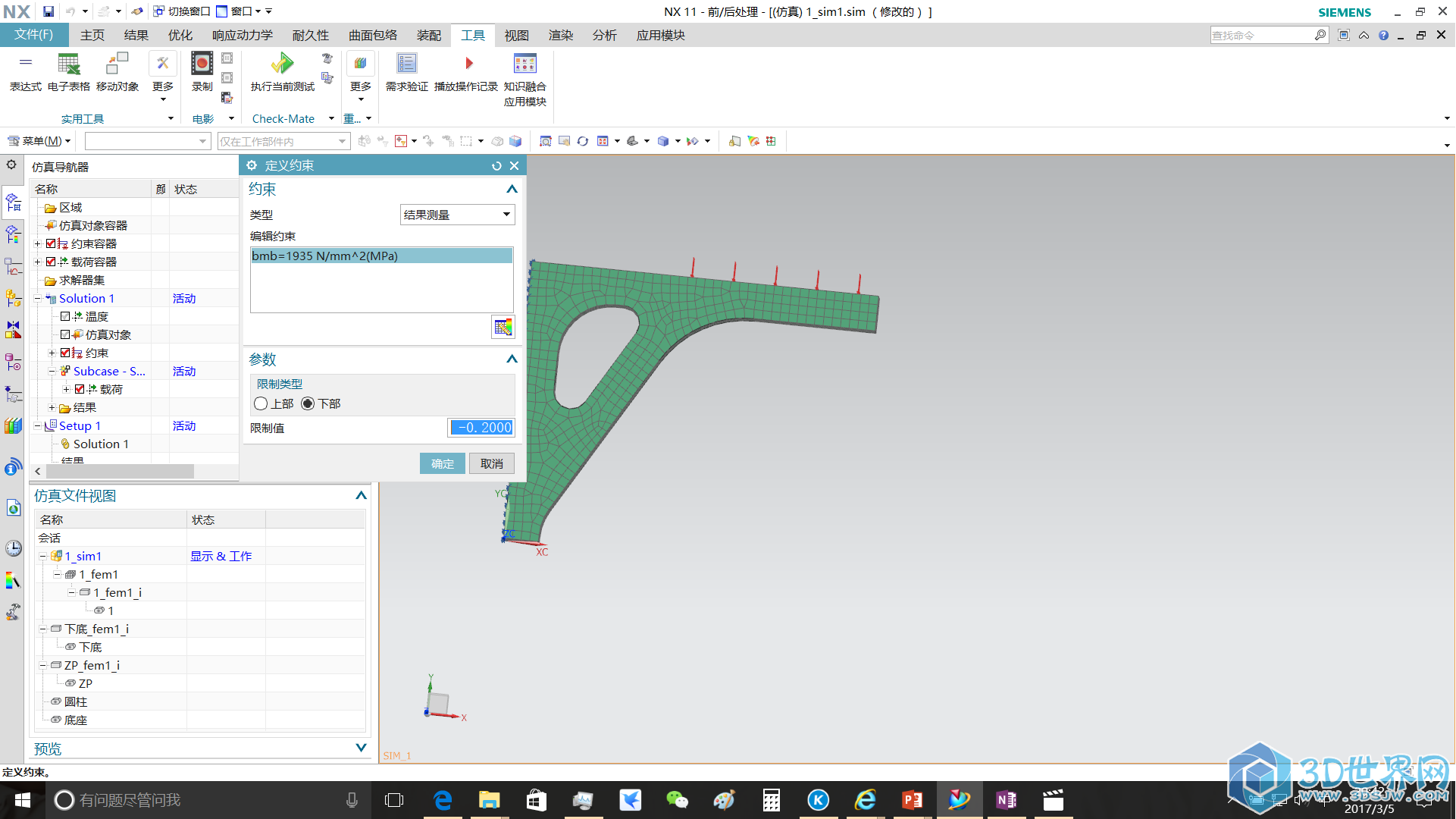Click the 切换窗口 button

(182, 11)
